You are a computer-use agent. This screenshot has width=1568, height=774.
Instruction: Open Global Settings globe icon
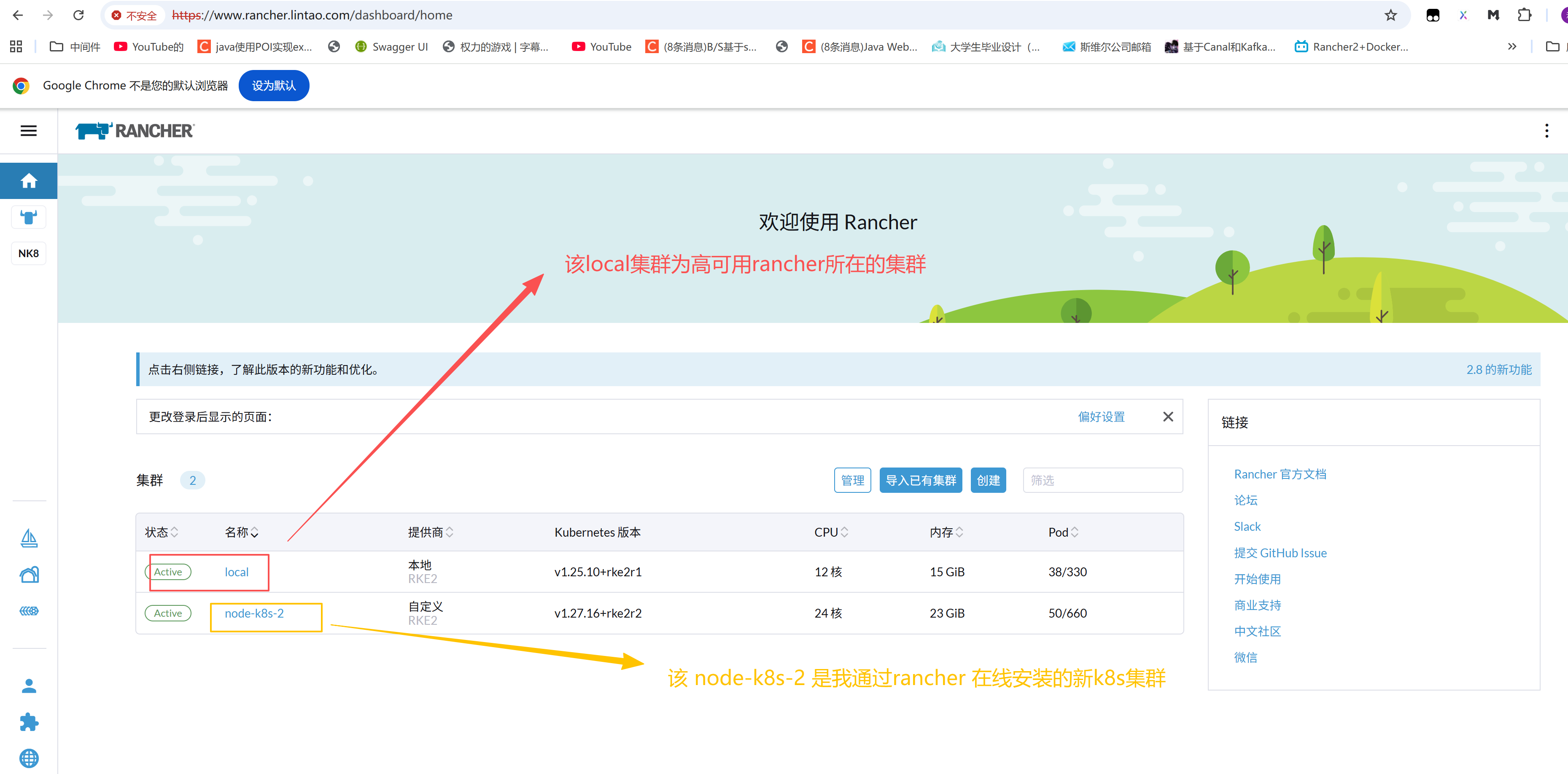point(29,758)
